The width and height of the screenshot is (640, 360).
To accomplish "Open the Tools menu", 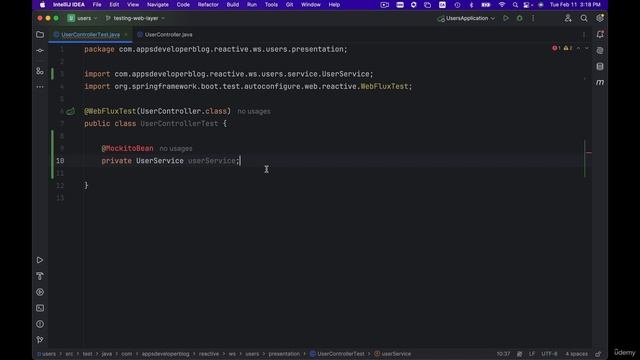I will [x=271, y=5].
